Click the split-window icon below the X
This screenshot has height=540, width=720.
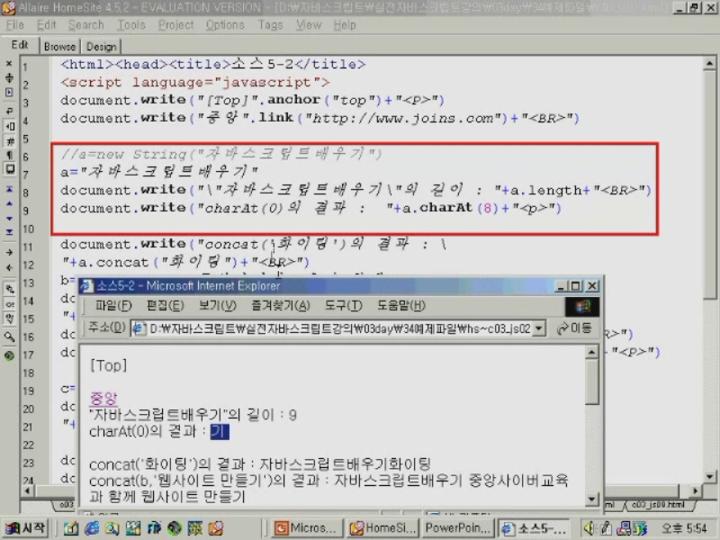pyautogui.click(x=9, y=78)
